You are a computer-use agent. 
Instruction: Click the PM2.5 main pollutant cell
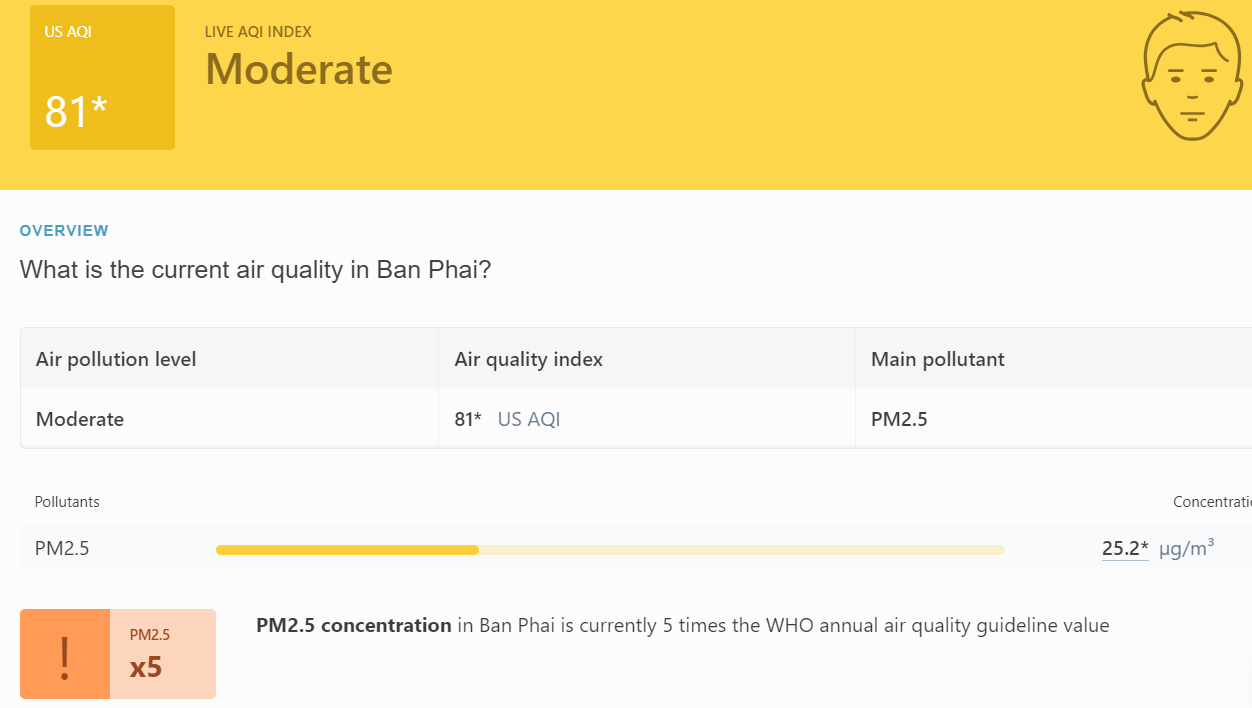1054,419
